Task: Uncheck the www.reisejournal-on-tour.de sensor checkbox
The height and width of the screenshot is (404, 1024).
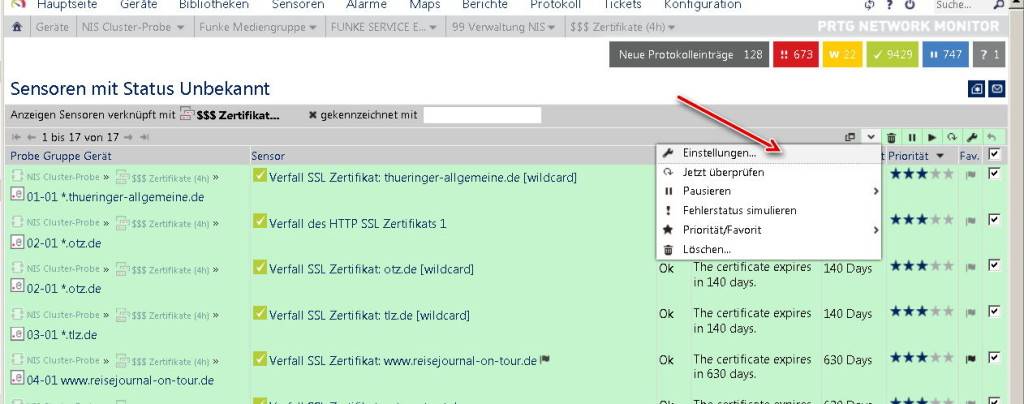Action: coord(994,357)
